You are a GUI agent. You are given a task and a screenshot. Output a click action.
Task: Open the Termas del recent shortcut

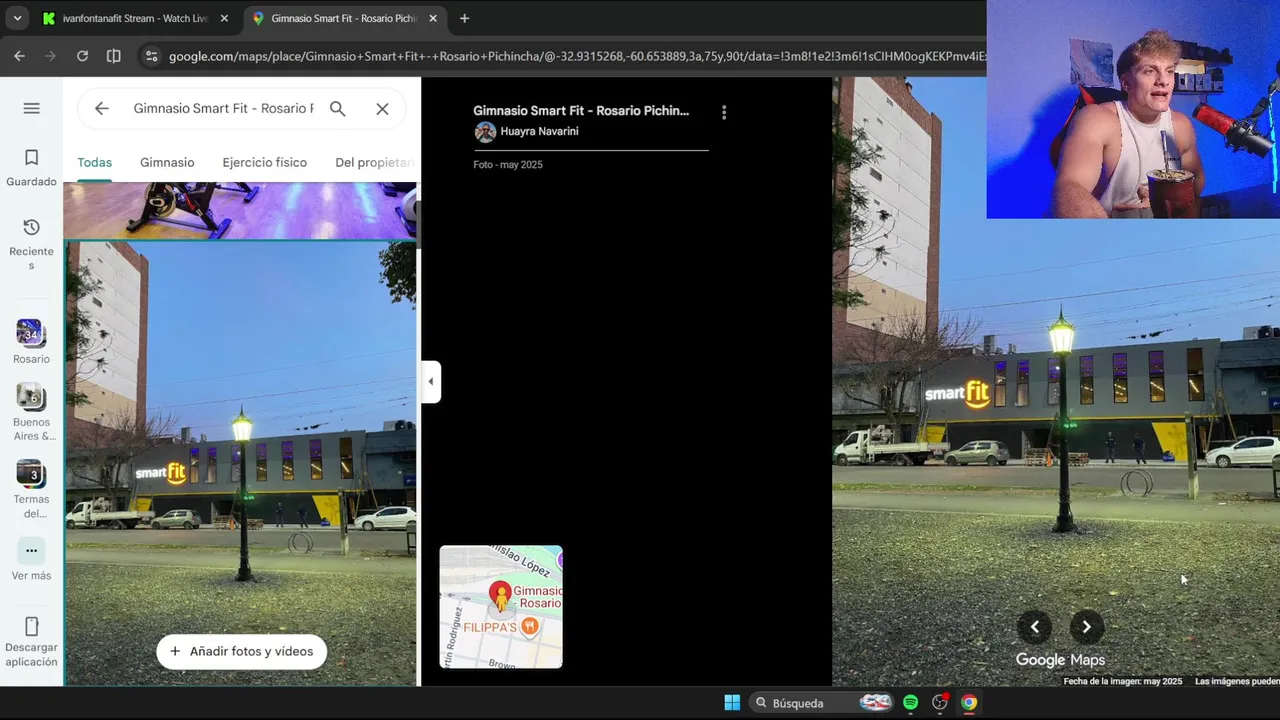coord(31,490)
